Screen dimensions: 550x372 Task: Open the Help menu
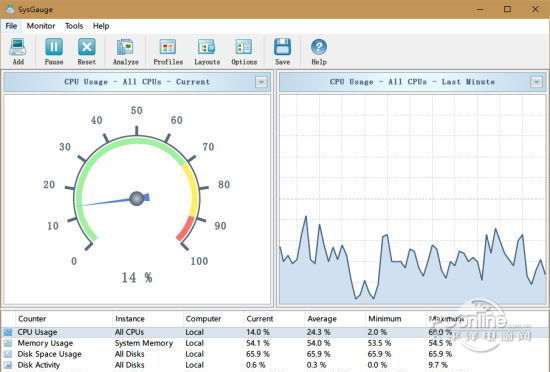point(101,26)
